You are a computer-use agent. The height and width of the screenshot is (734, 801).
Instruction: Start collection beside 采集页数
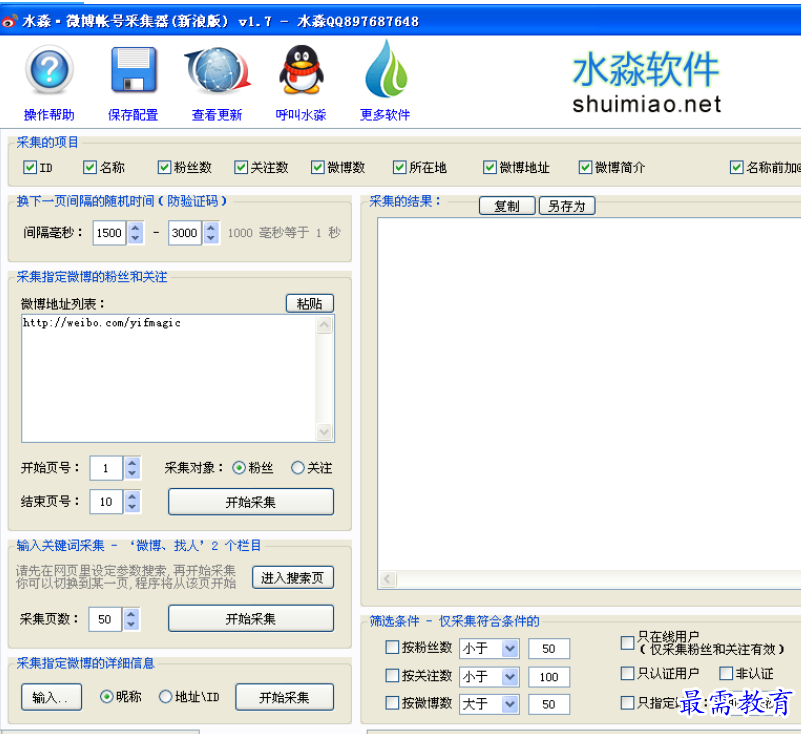(x=251, y=619)
